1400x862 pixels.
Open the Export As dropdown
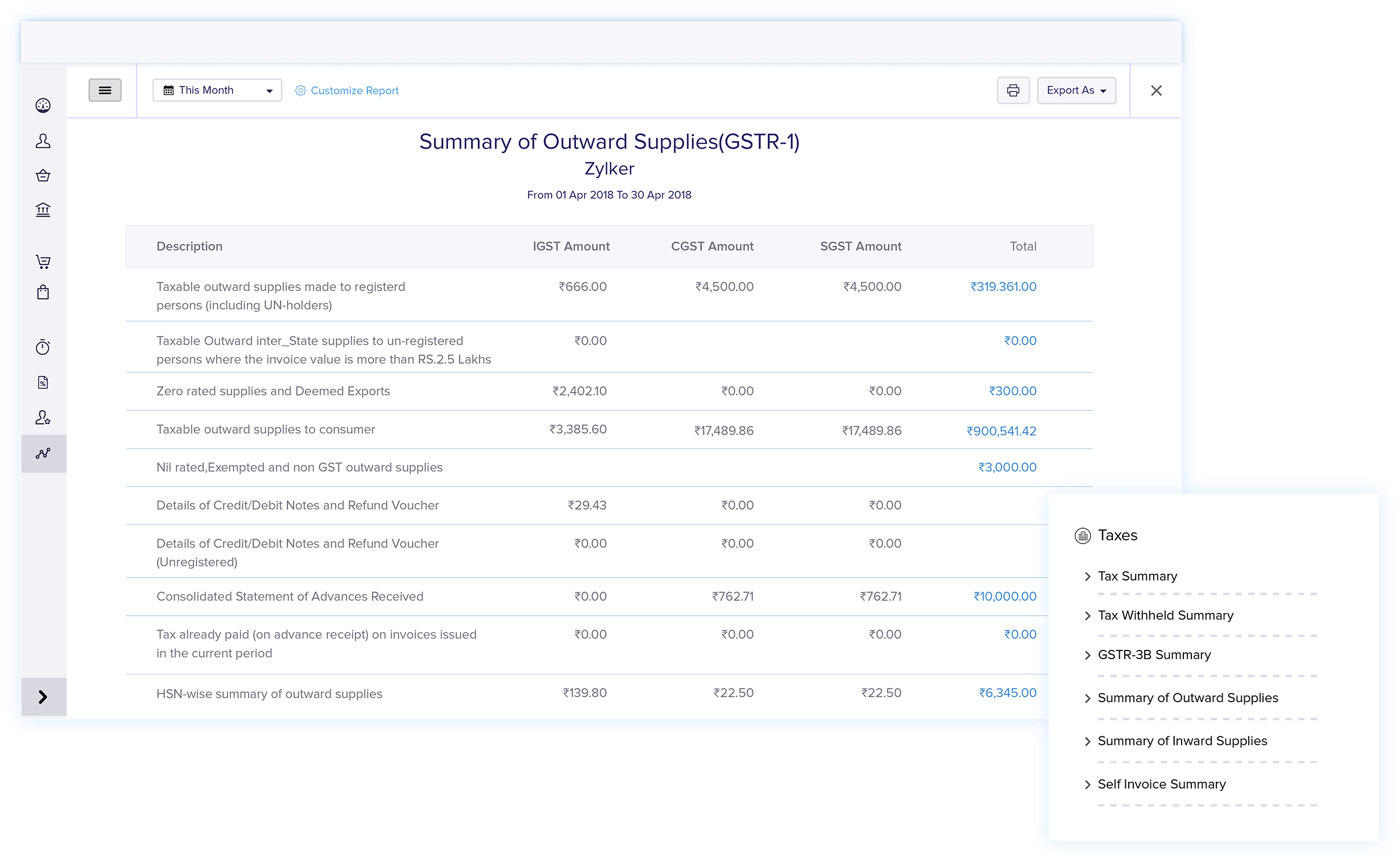coord(1076,90)
